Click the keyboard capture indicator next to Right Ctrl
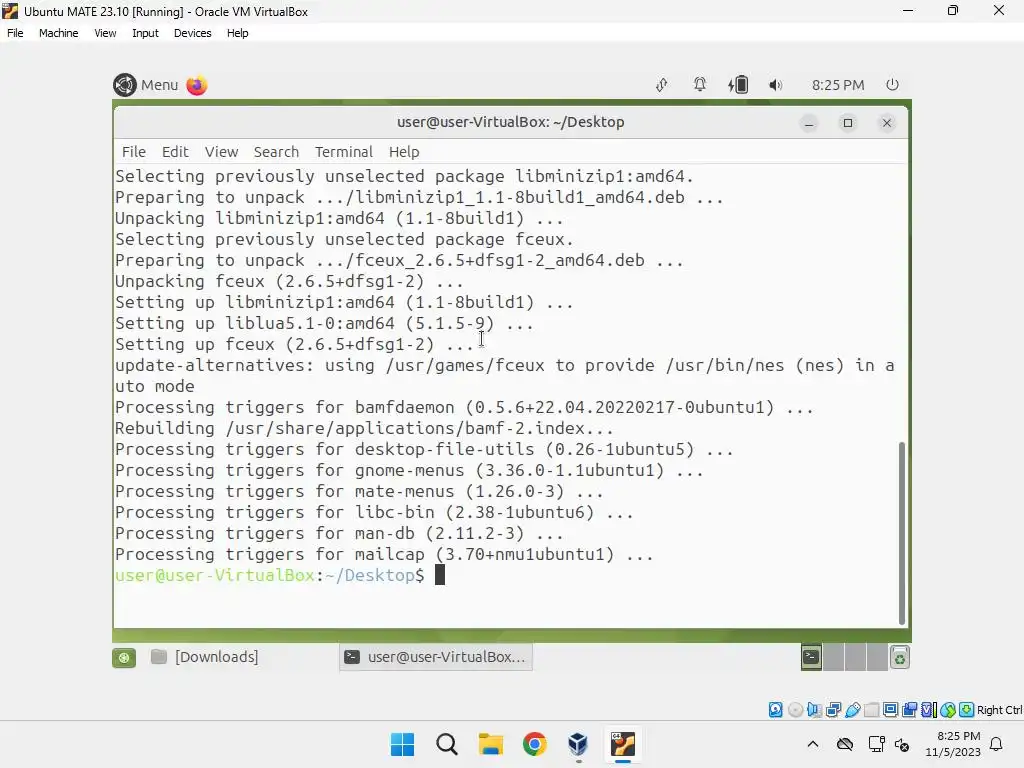The width and height of the screenshot is (1024, 768). 967,710
